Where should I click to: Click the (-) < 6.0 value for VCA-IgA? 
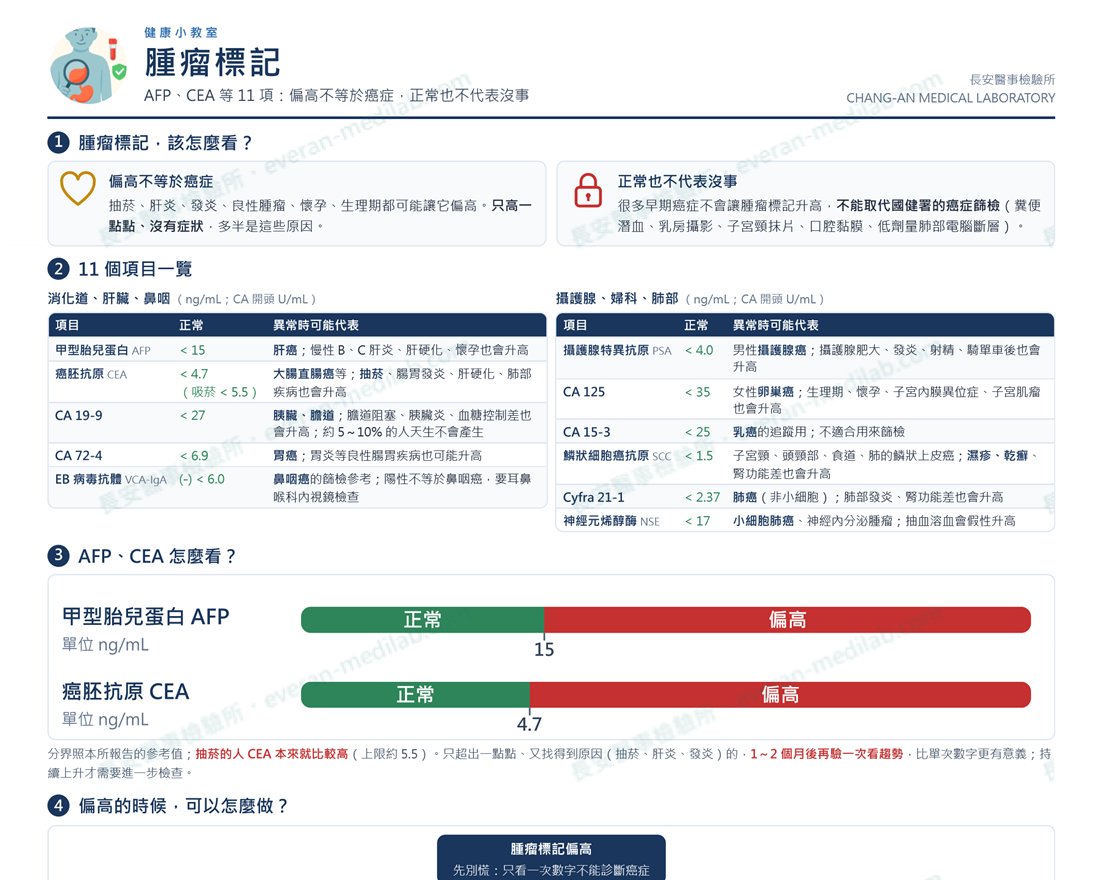202,479
